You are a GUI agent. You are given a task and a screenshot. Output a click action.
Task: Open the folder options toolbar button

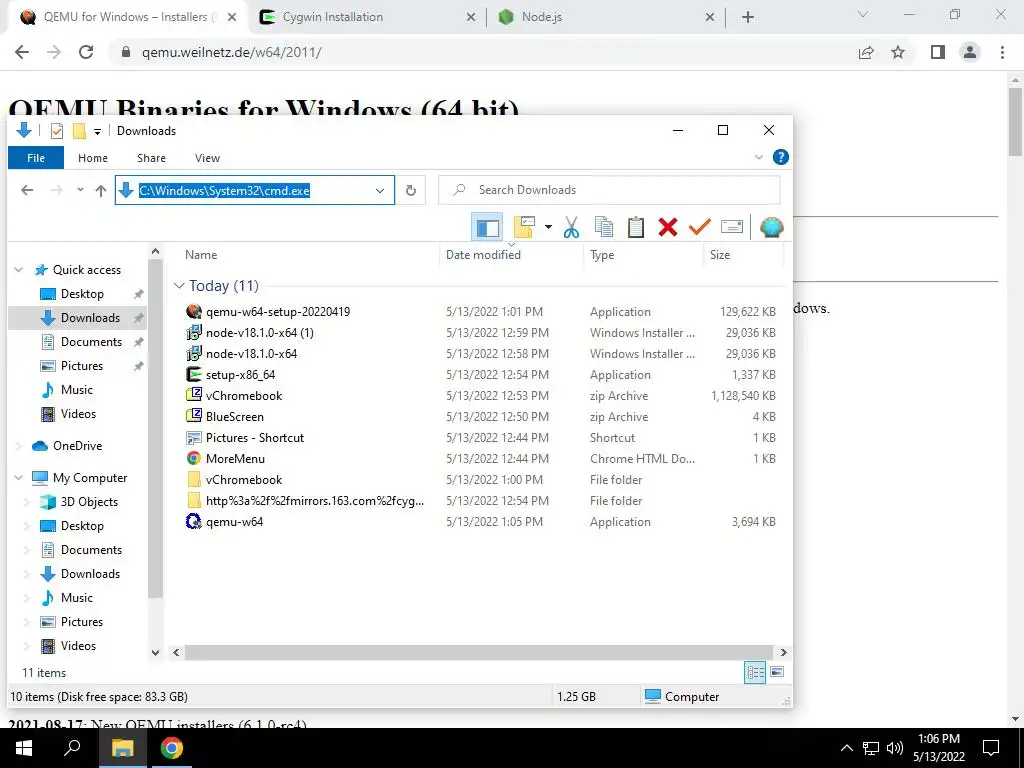[x=524, y=227]
